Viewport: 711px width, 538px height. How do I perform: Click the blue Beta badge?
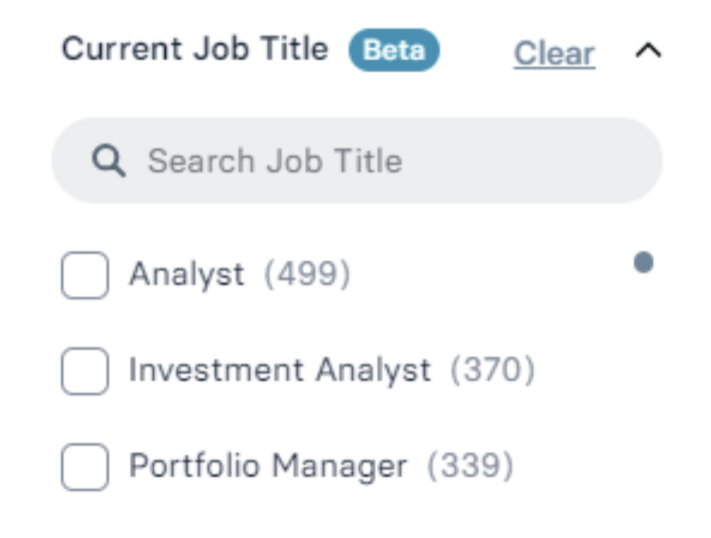coord(394,50)
